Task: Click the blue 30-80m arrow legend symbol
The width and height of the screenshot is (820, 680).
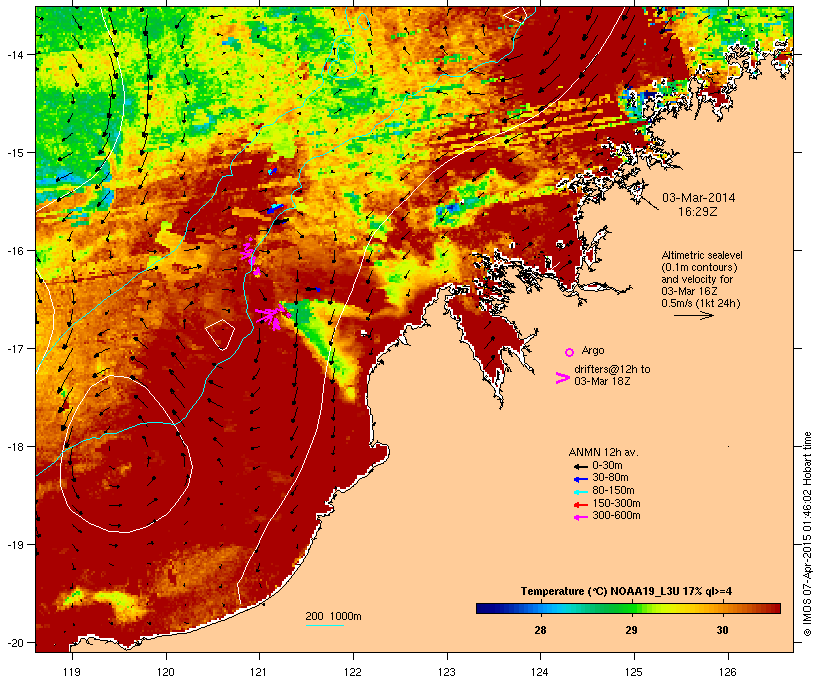Action: coord(580,479)
